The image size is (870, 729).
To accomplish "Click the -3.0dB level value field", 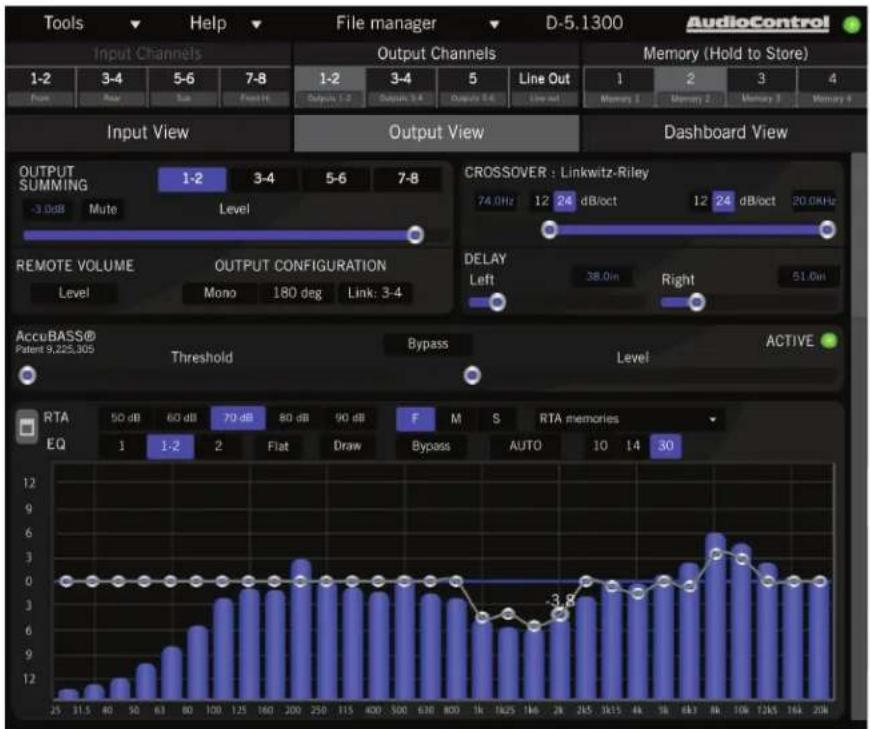I will [x=48, y=209].
